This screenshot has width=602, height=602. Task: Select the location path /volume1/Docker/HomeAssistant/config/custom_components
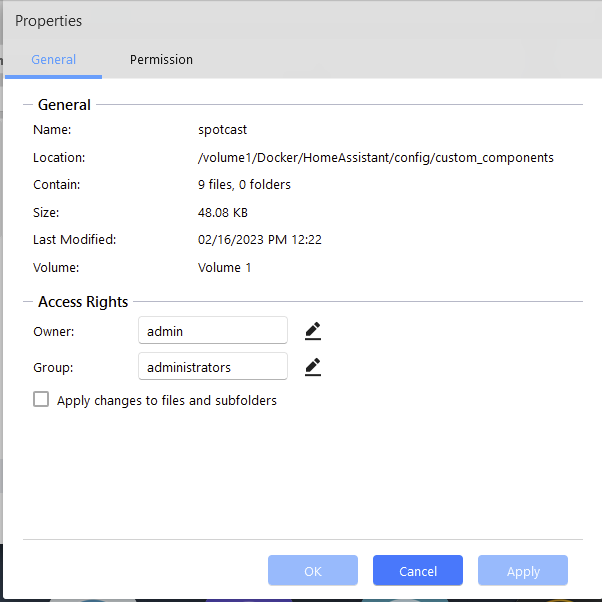point(375,158)
